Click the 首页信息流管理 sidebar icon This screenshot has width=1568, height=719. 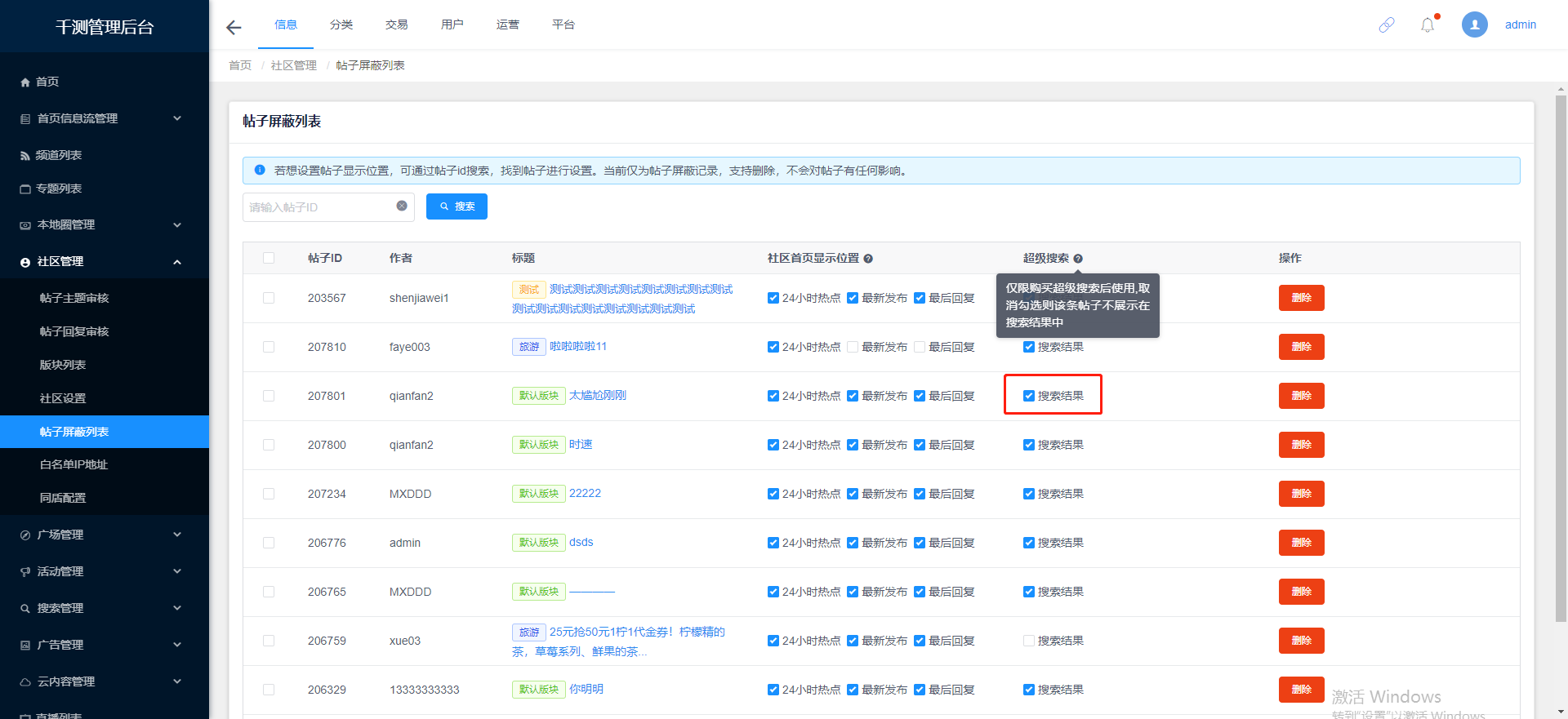25,119
